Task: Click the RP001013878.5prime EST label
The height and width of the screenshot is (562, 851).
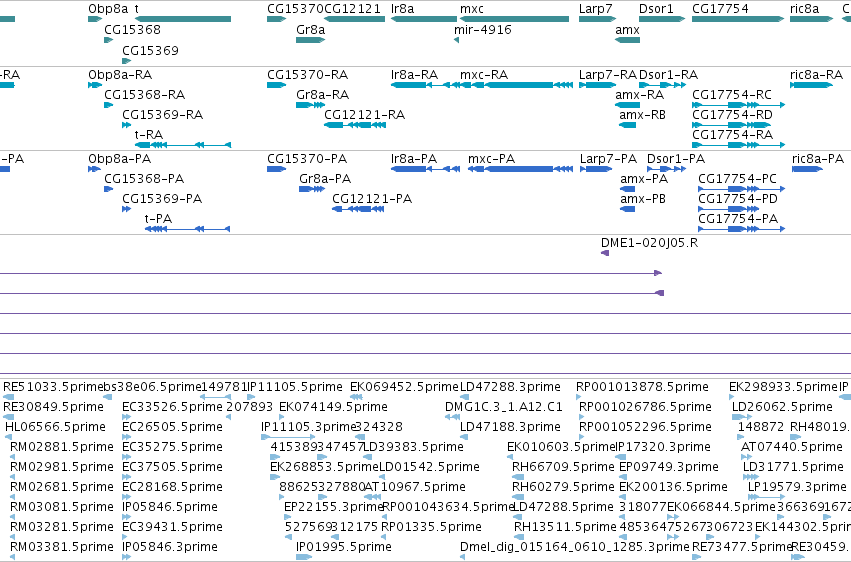Action: click(x=642, y=387)
